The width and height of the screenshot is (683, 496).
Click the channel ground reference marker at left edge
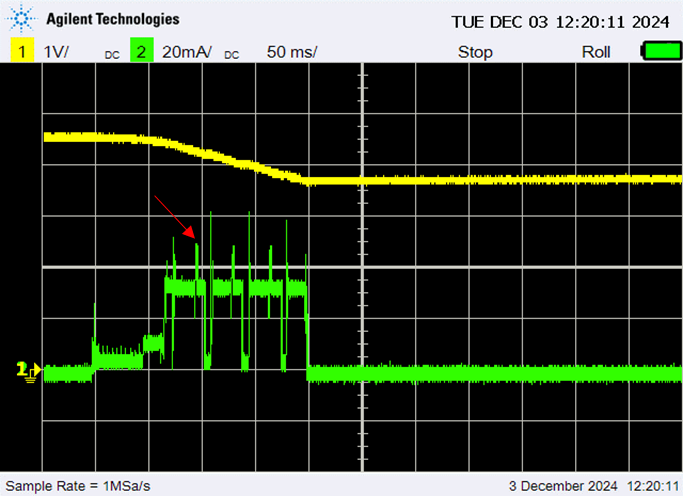pyautogui.click(x=27, y=371)
